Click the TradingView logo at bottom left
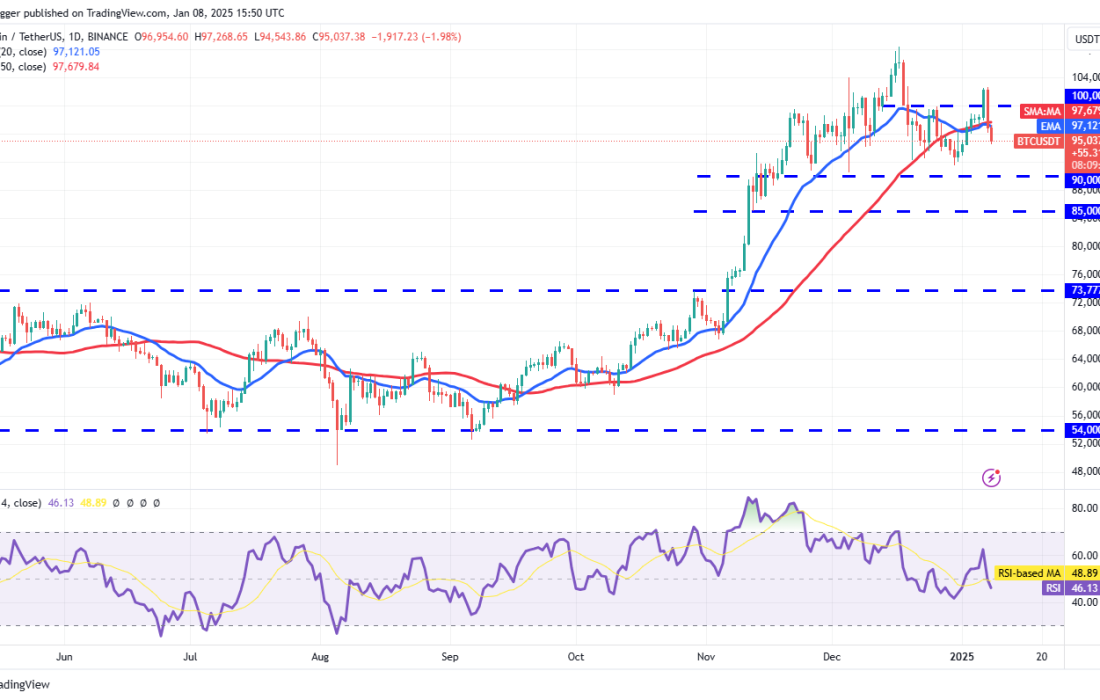1100x700 pixels. 25,685
